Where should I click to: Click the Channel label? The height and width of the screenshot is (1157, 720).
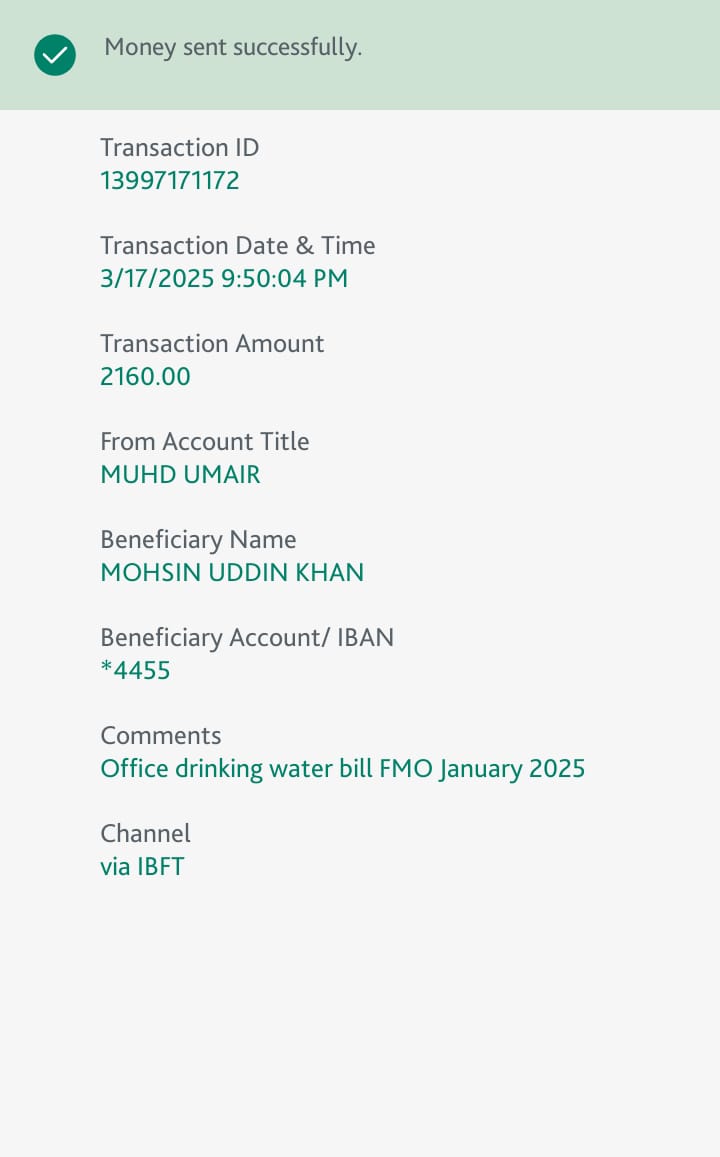145,834
